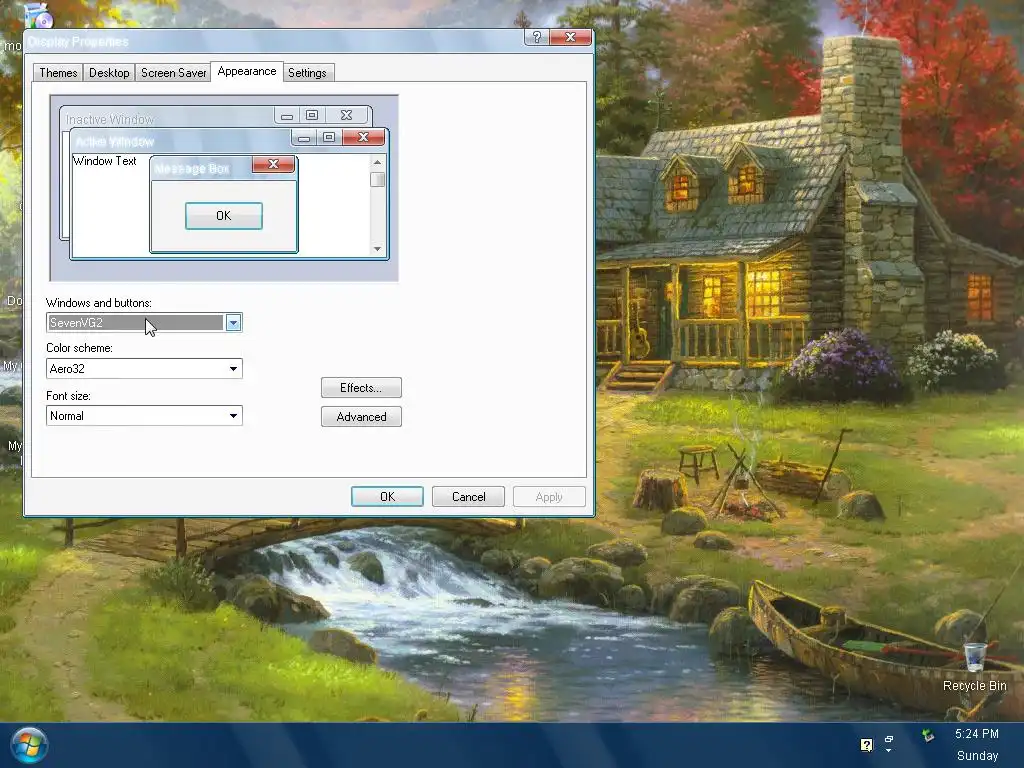The image size is (1024, 768).
Task: Click the Font size label
Action: 68,396
